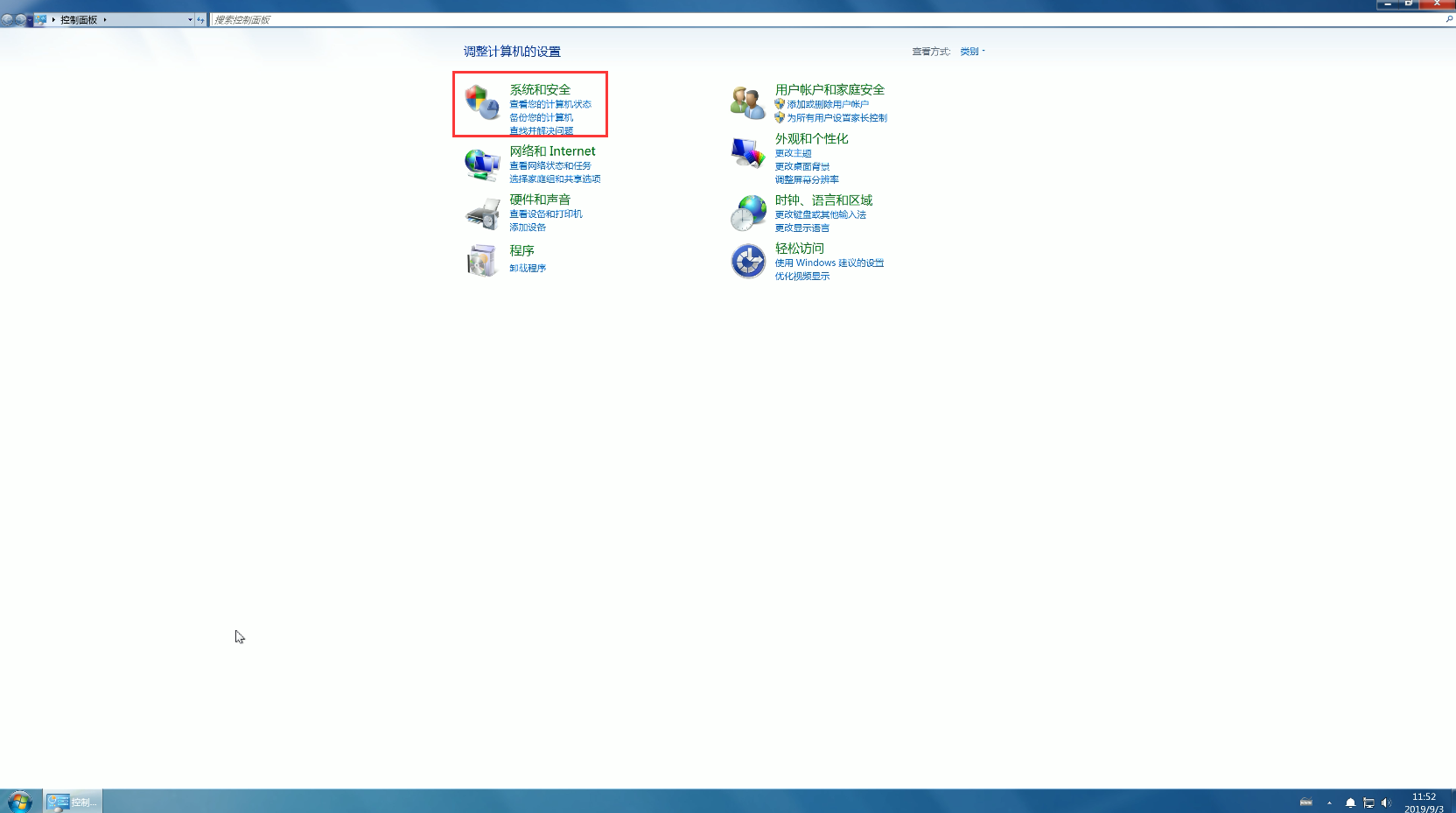
Task: Open 为所有用户设置家长控制 link
Action: pos(836,117)
